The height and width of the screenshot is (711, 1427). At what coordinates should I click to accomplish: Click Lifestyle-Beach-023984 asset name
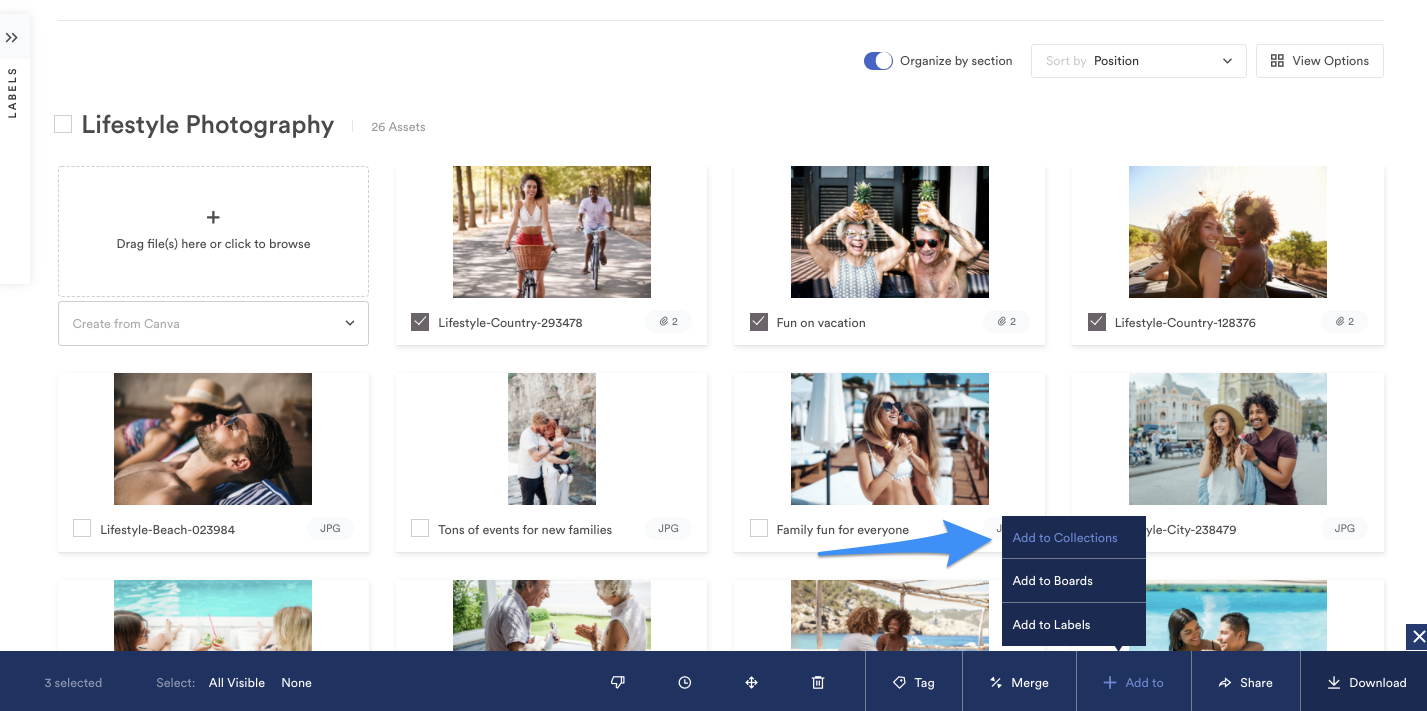(167, 530)
